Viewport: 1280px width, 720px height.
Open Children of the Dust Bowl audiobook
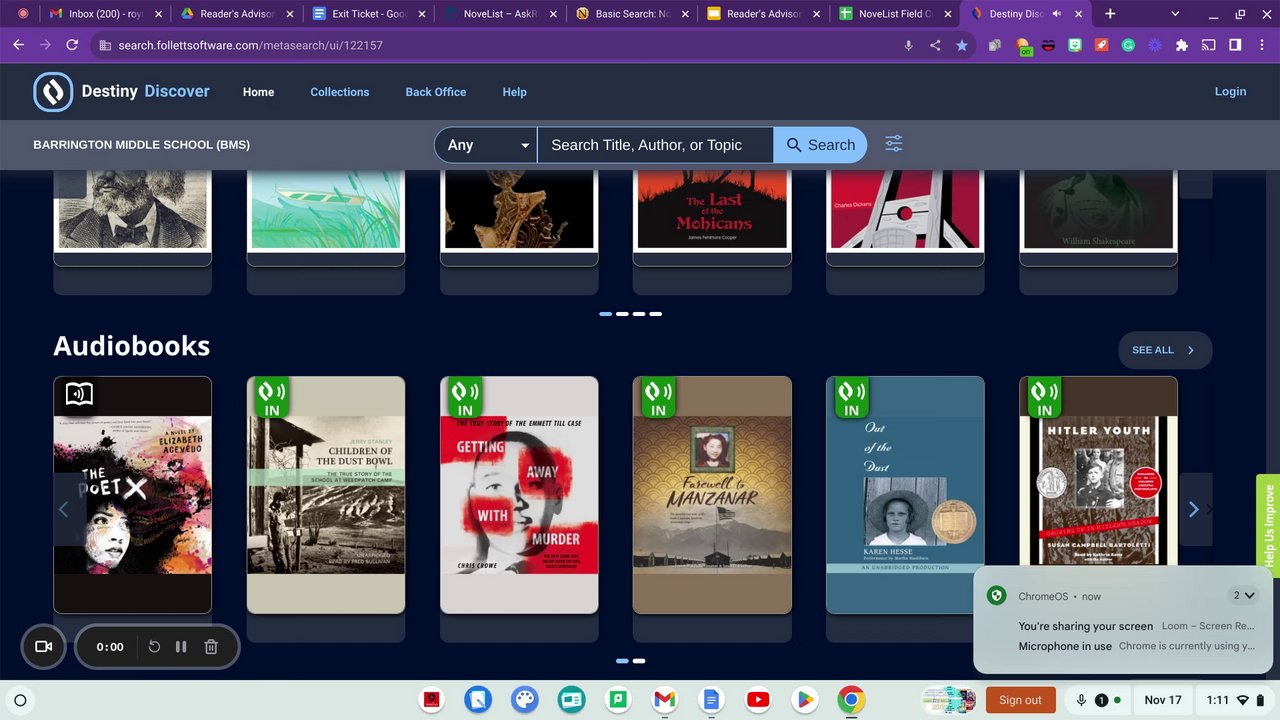(326, 495)
